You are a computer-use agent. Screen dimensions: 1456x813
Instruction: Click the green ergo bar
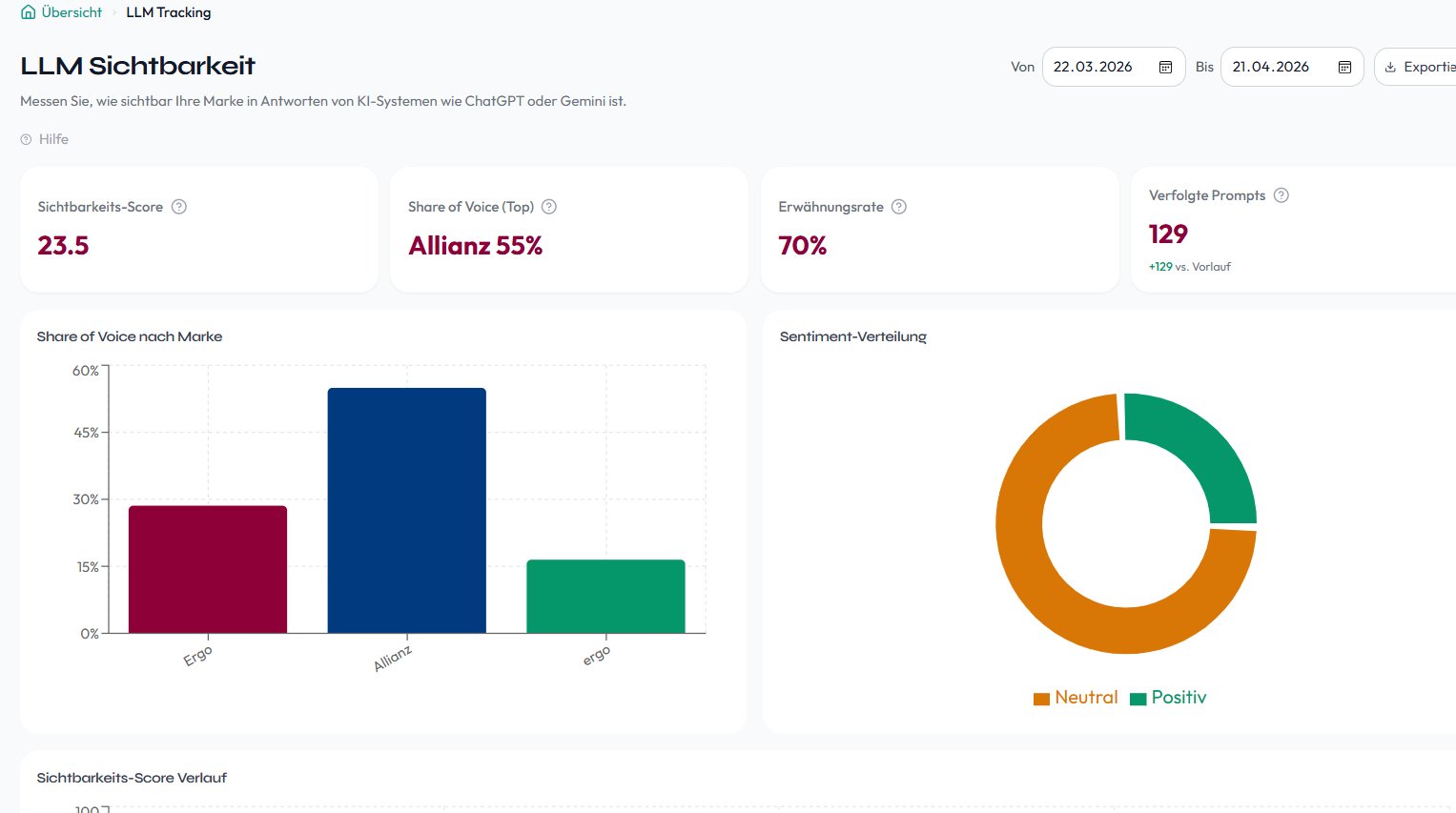click(x=605, y=597)
